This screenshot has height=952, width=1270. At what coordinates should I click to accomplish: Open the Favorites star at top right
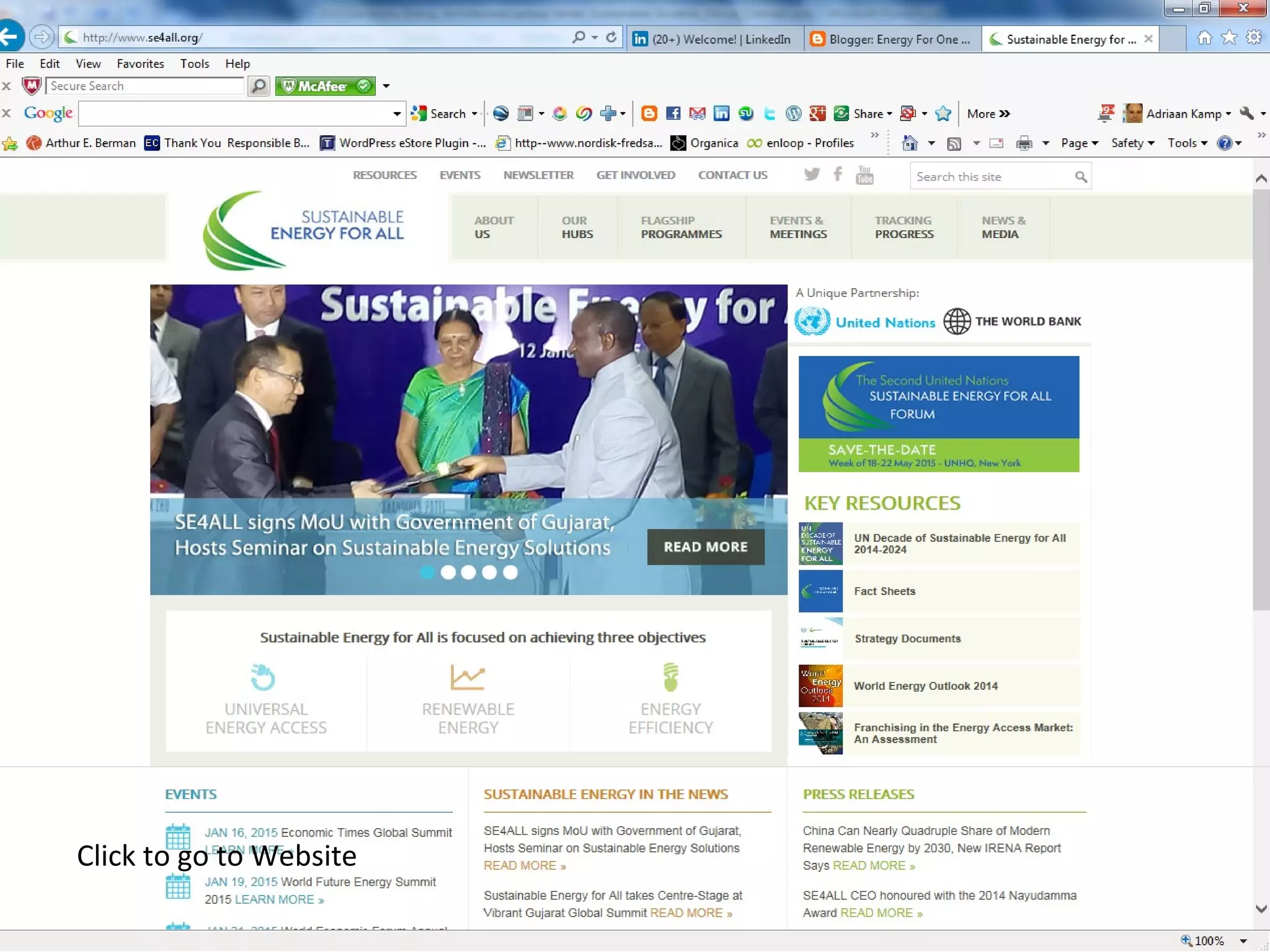click(1228, 38)
